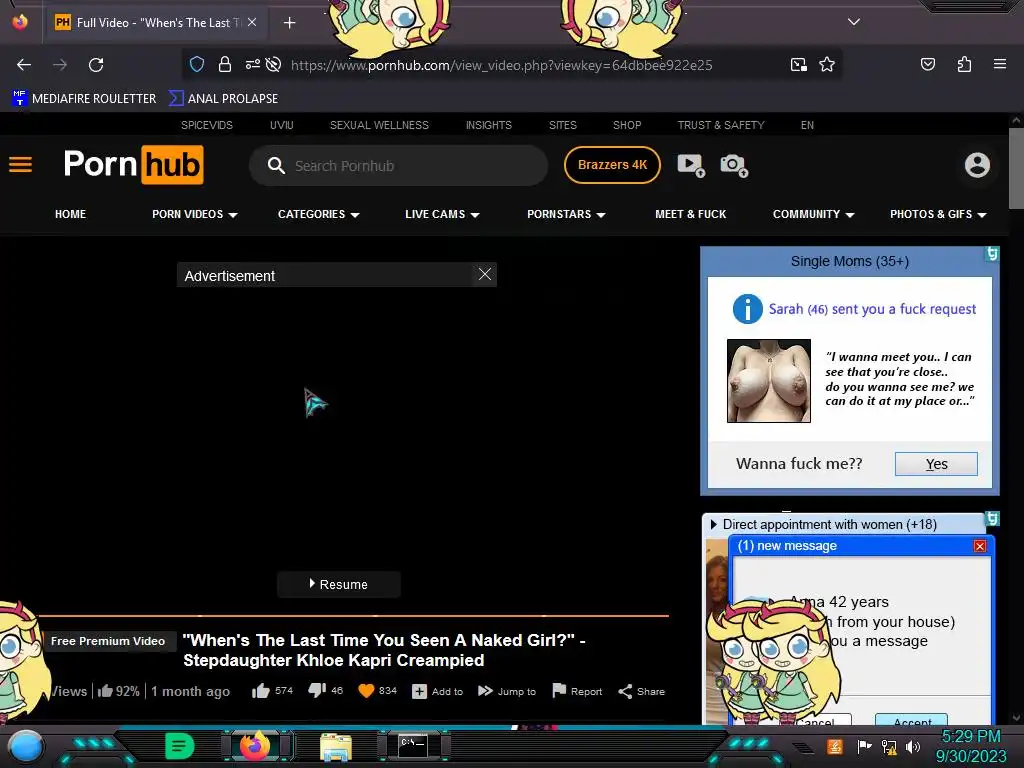The width and height of the screenshot is (1024, 768).
Task: Focus the site search field
Action: coord(398,165)
